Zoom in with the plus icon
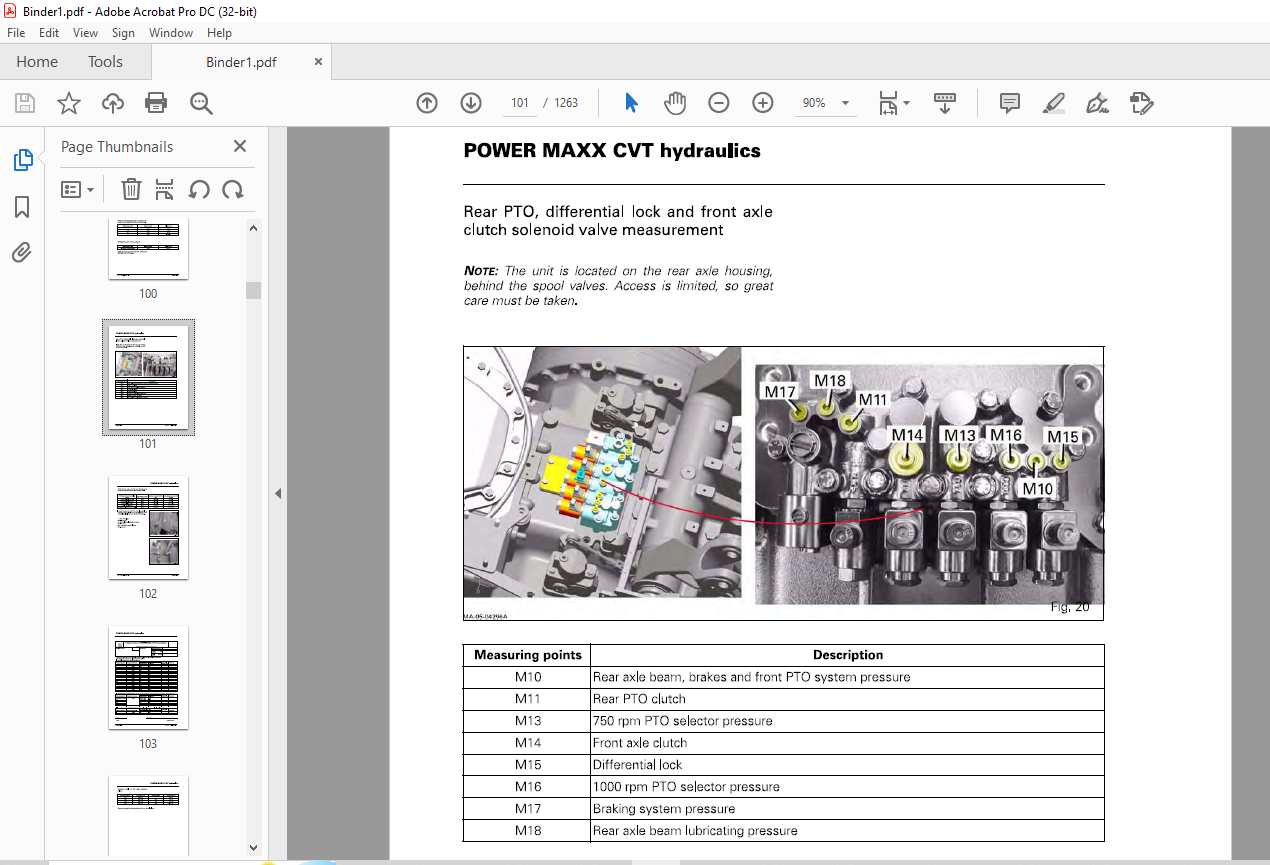1270x865 pixels. [763, 103]
